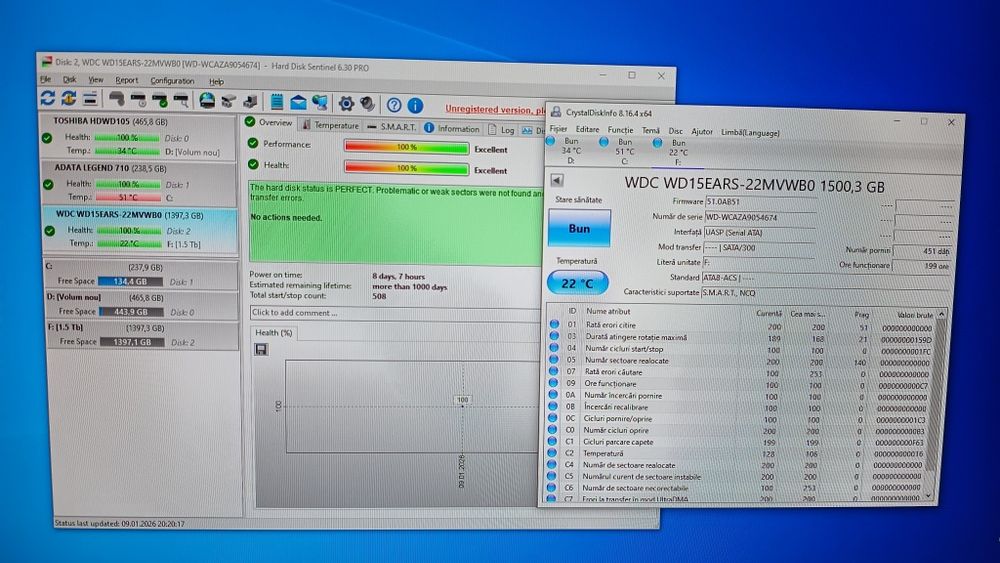
Task: Click the floppy save icon in Health graph
Action: [x=260, y=349]
